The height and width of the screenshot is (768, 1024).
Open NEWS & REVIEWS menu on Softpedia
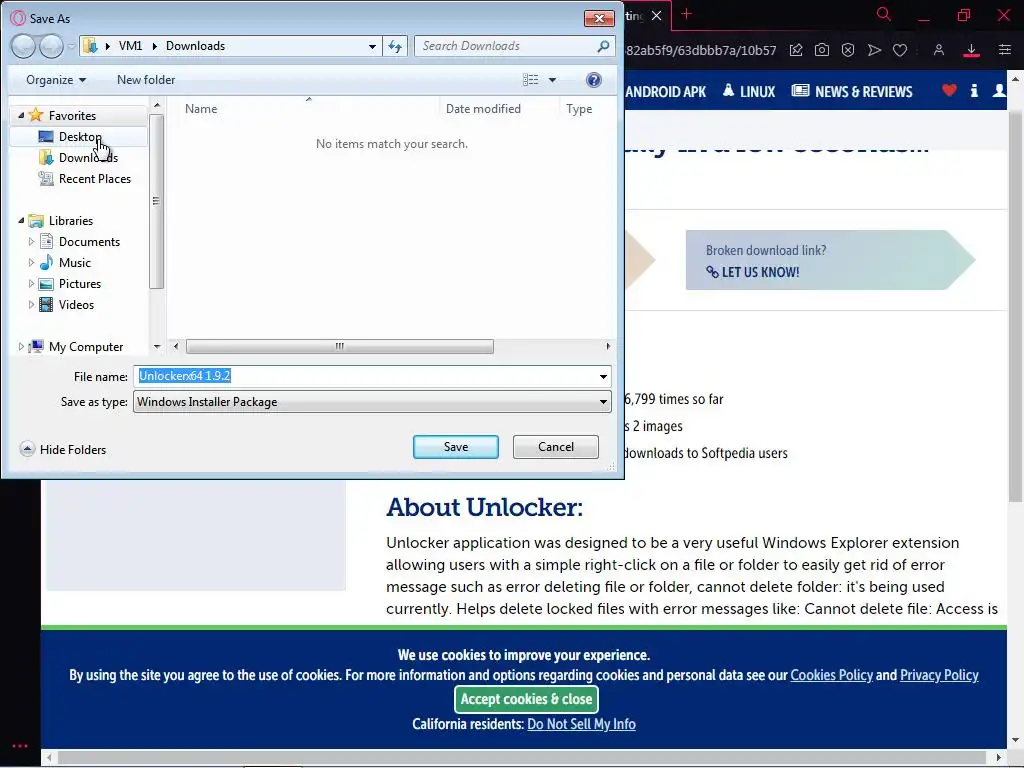[852, 91]
